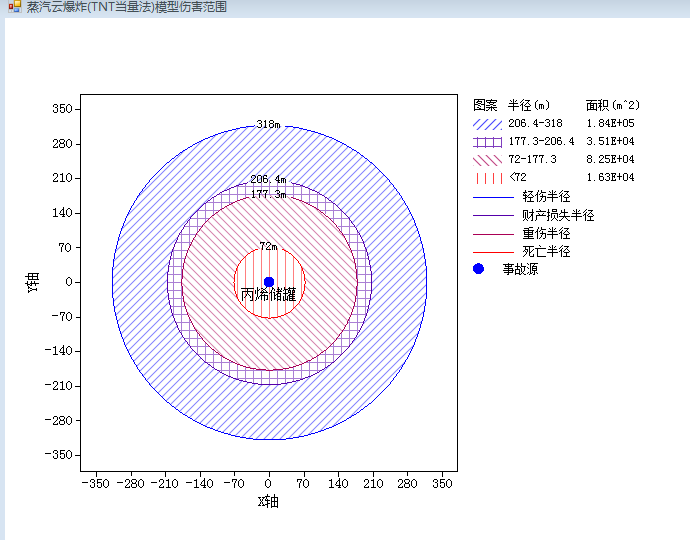This screenshot has width=690, height=540.
Task: Click the 72m radius label
Action: pos(268,246)
